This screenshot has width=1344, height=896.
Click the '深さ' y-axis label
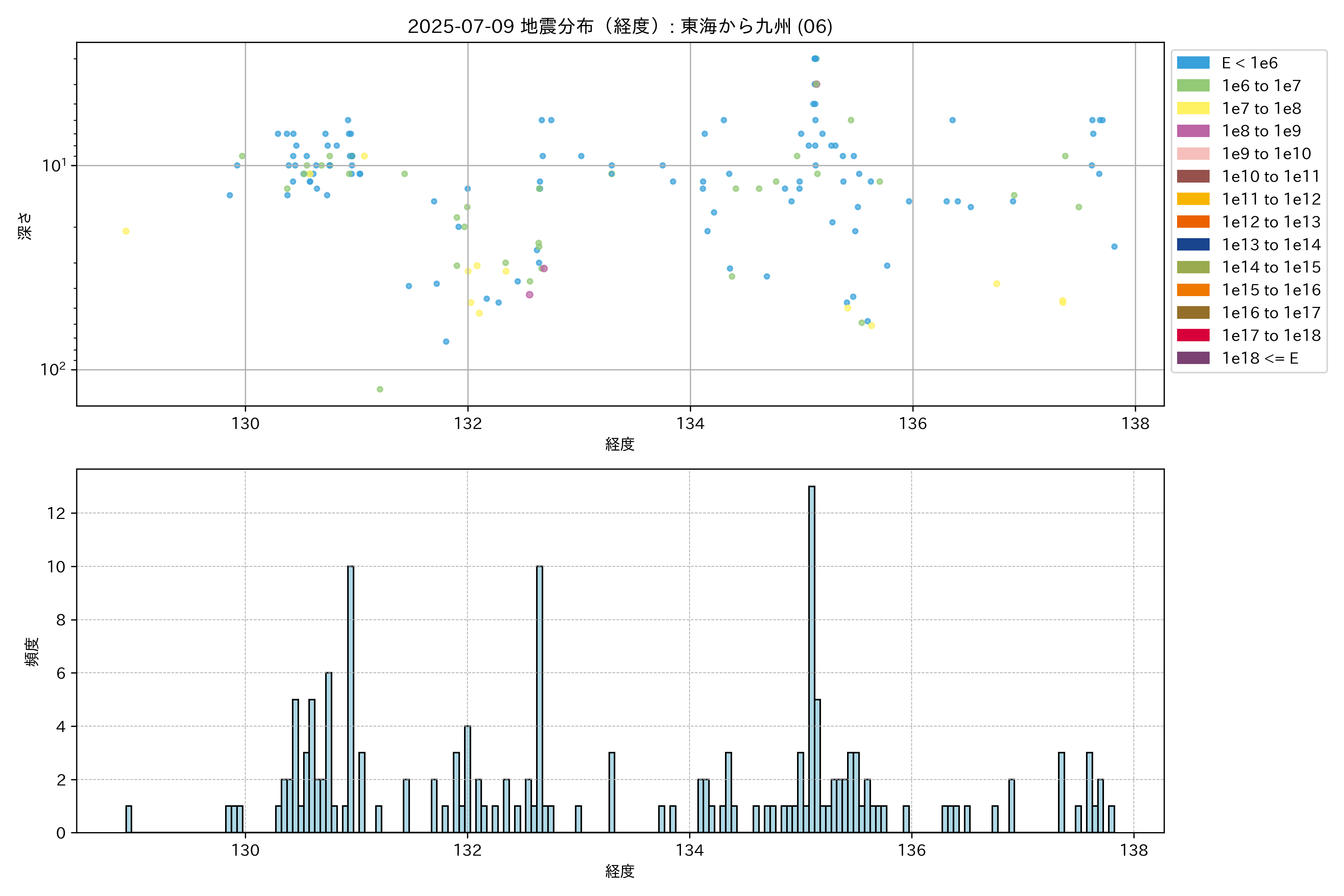tap(25, 226)
